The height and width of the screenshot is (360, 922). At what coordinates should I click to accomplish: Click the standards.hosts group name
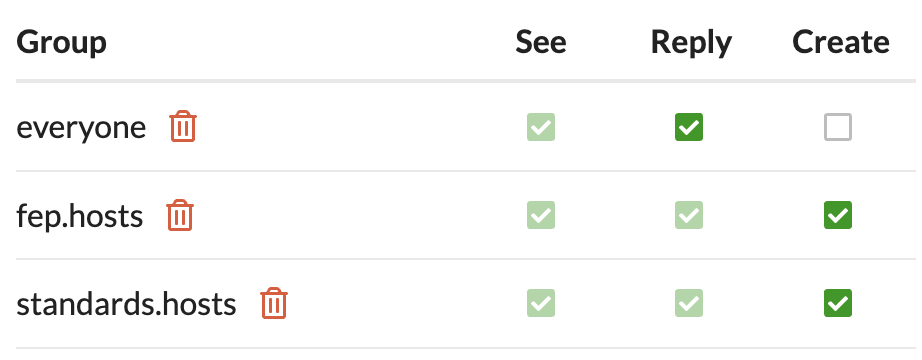(x=126, y=304)
